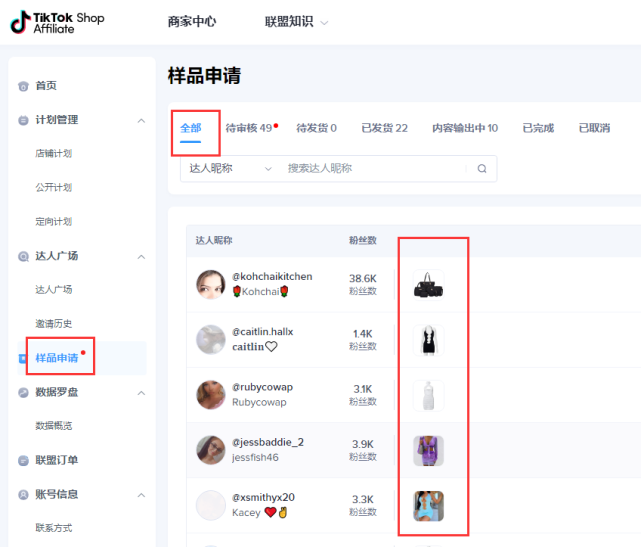Screen dimensions: 641x547
Task: Click the 账号信息 account icon
Action: click(x=23, y=495)
